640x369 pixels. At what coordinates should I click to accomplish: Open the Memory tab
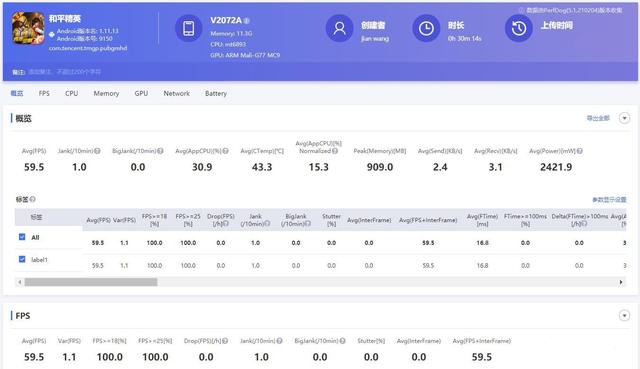[106, 93]
